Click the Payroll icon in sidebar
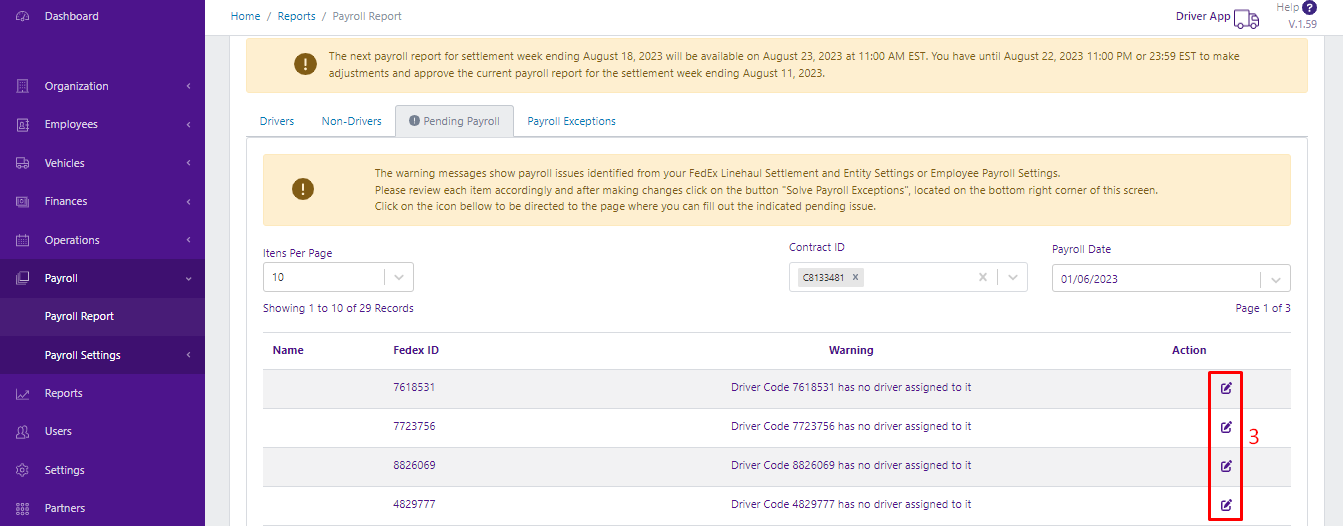1343x526 pixels. (22, 278)
